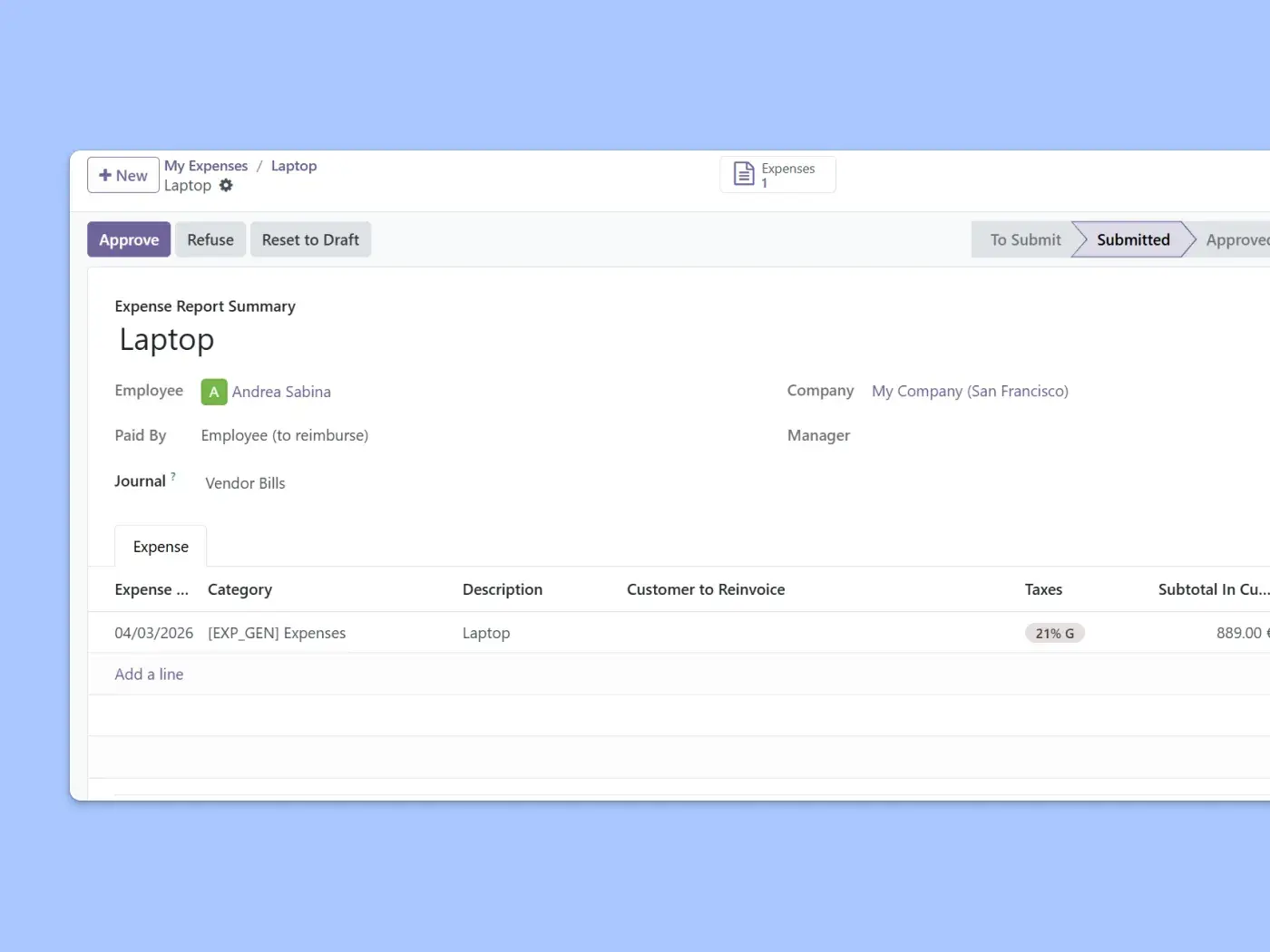Click Reset to Draft button
The width and height of the screenshot is (1270, 952).
point(310,240)
